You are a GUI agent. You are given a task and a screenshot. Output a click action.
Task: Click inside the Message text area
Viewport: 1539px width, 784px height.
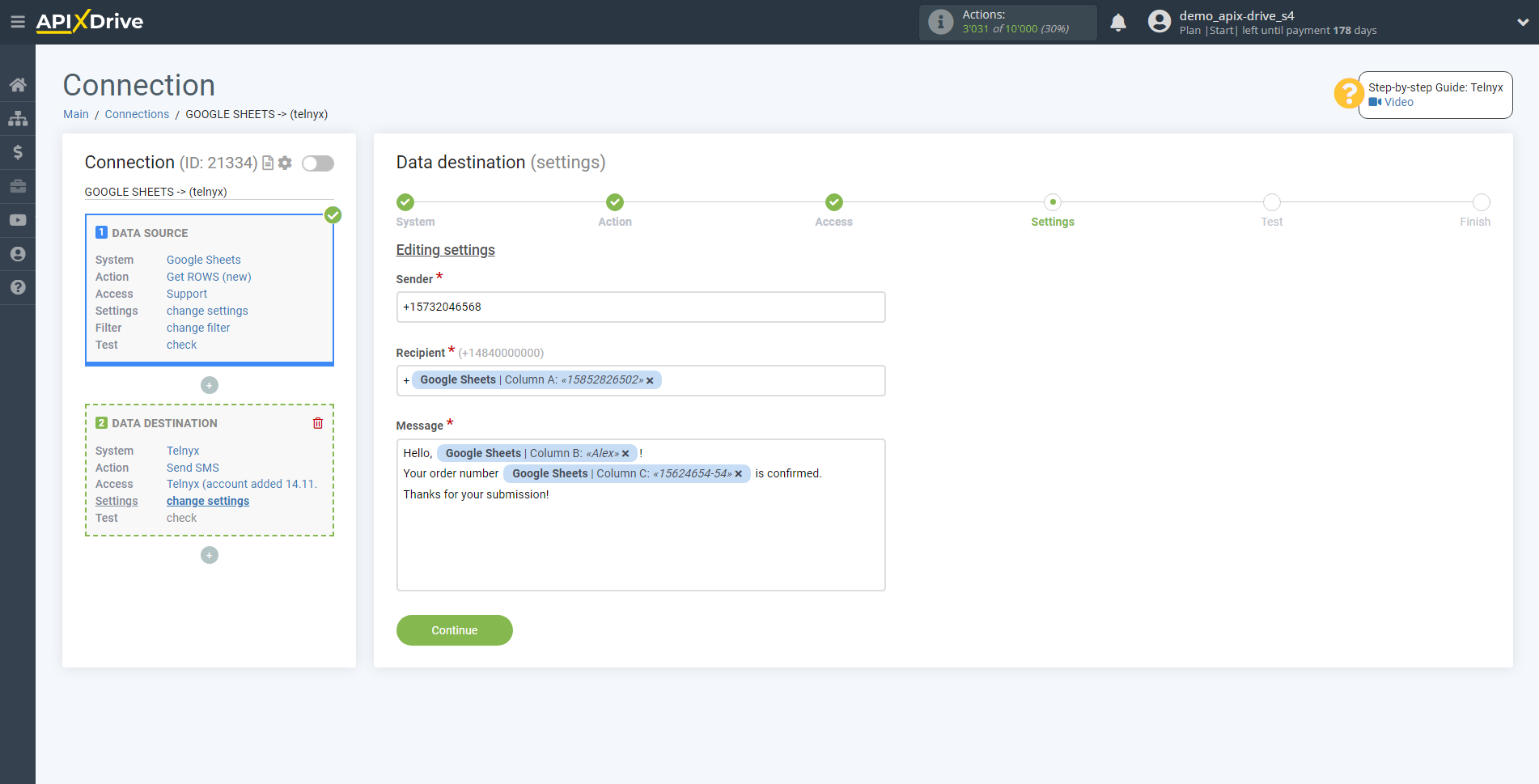point(641,515)
